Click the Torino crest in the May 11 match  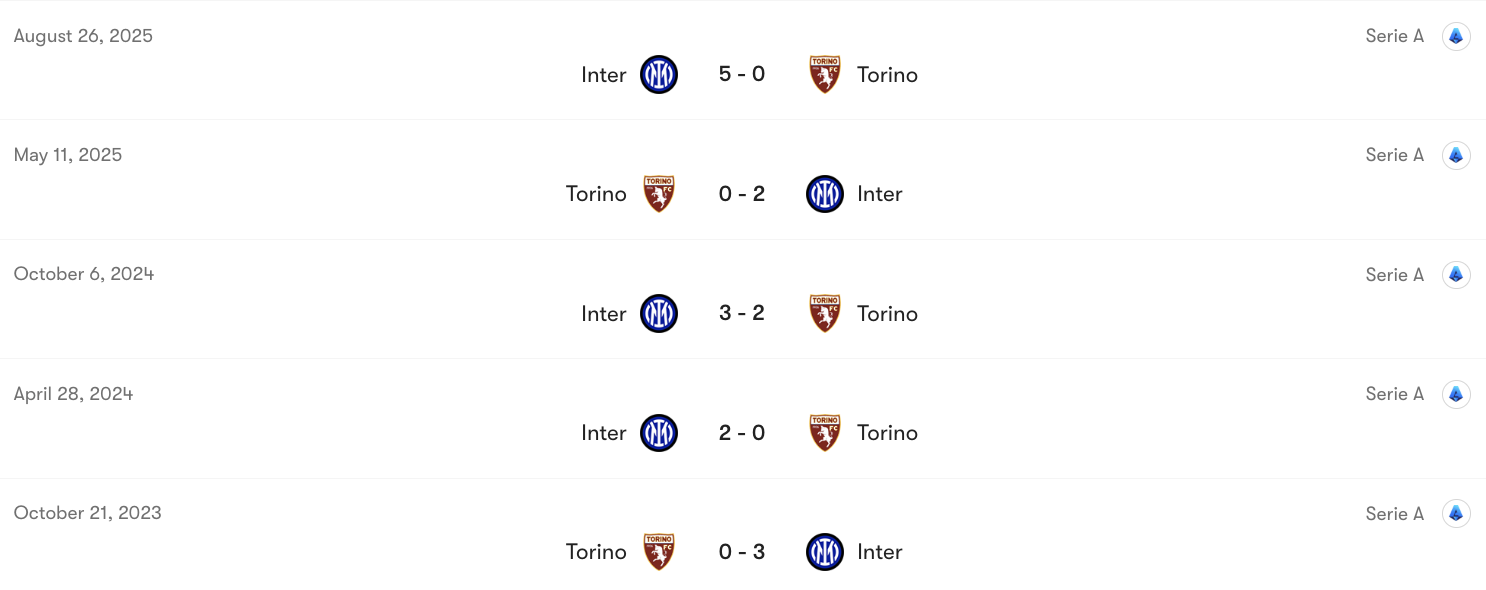point(659,193)
